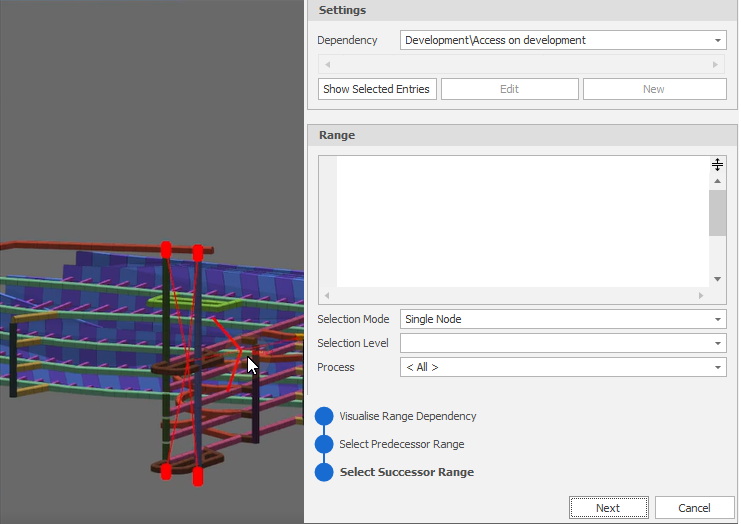Click the Range list vertical scrollbar thumb
Screen dimensions: 741x524
[717, 213]
